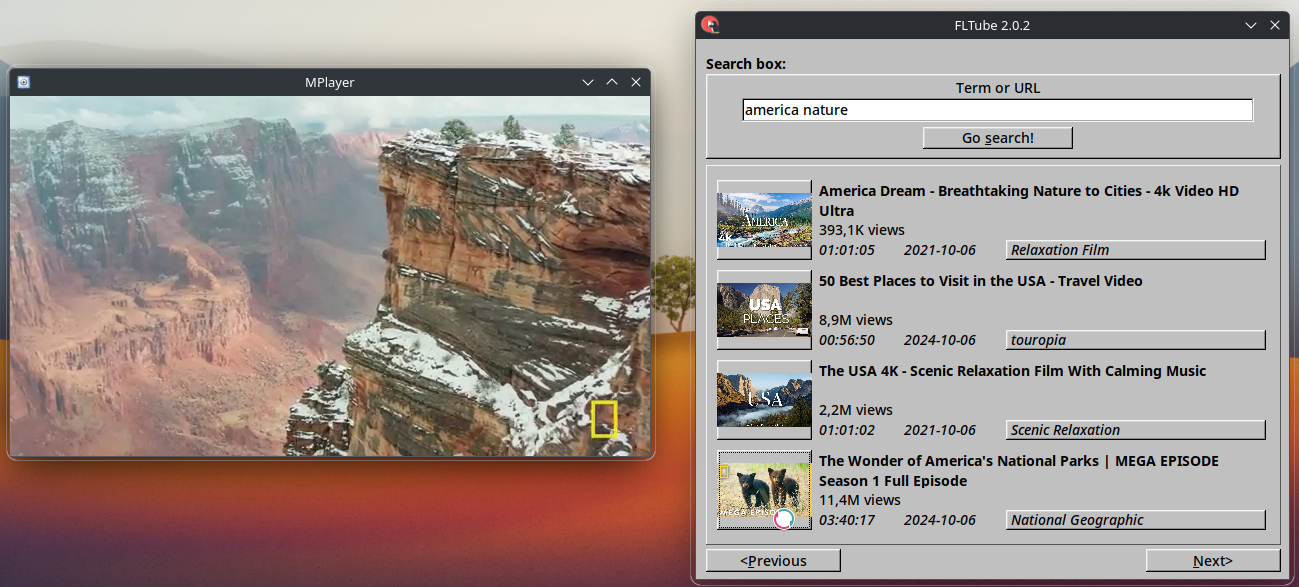This screenshot has width=1299, height=587.
Task: Open the National Parks MEGA EPISODE thumbnail
Action: (x=764, y=490)
